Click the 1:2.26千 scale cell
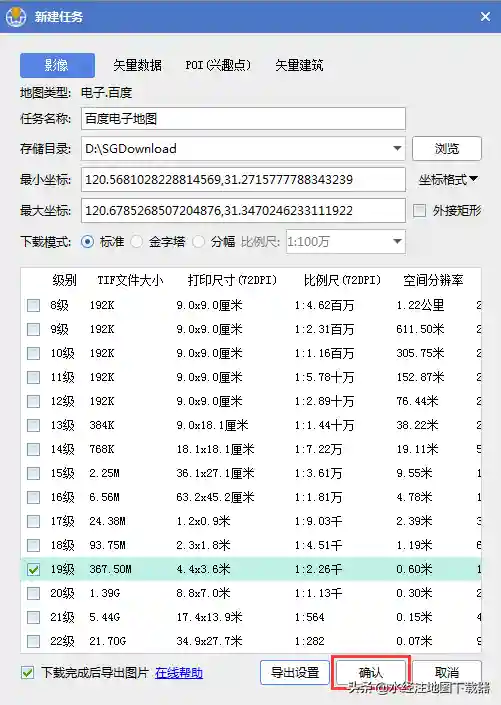Image resolution: width=501 pixels, height=705 pixels. (318, 569)
